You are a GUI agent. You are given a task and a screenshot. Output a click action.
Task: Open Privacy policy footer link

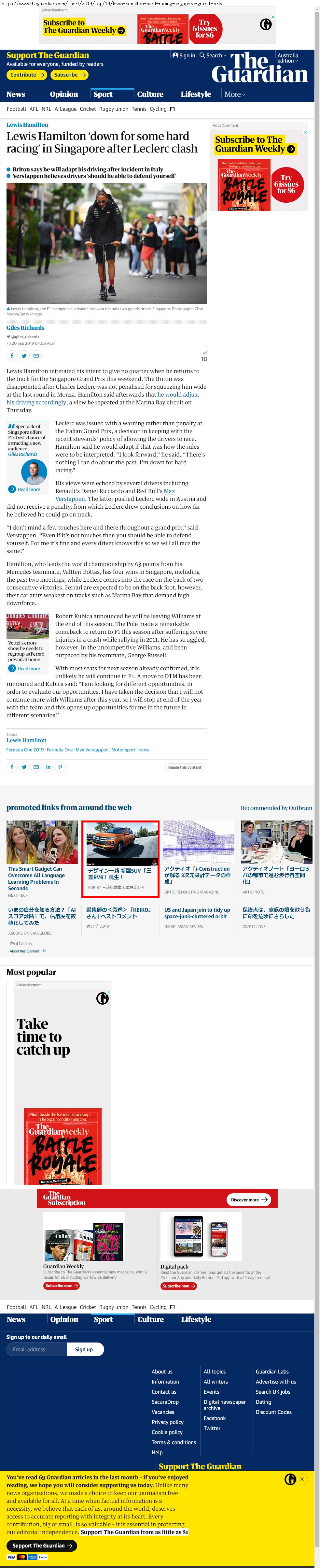click(x=167, y=1422)
